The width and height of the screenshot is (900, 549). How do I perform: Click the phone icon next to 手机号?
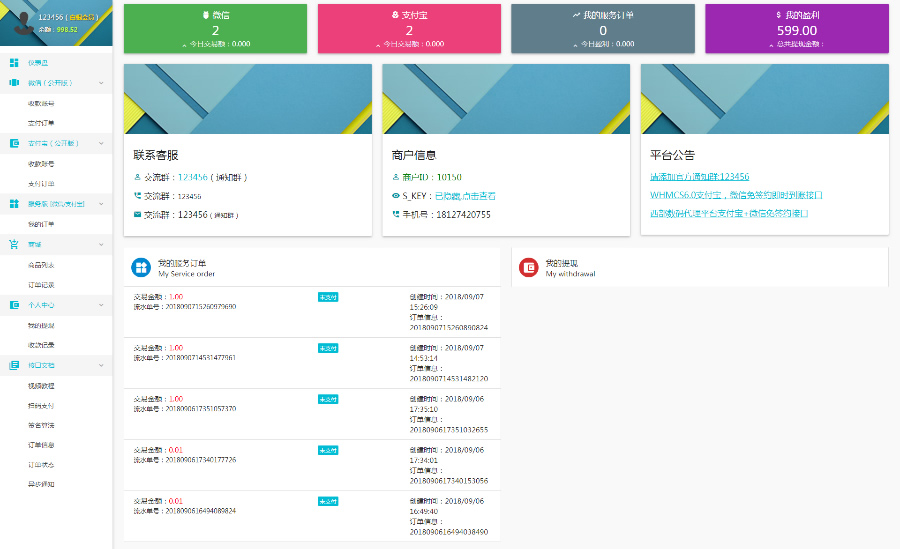point(395,214)
